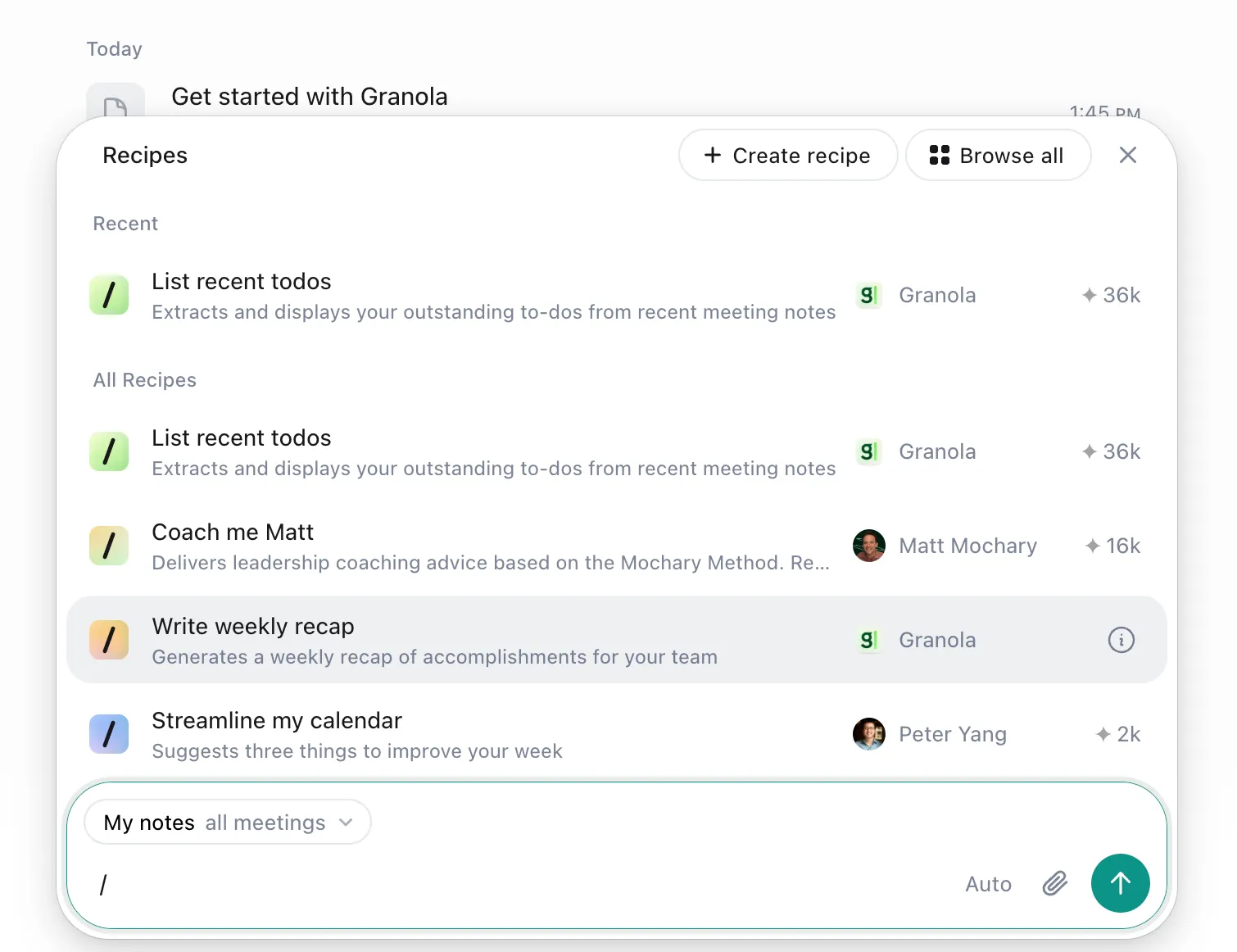The height and width of the screenshot is (952, 1237).
Task: Click the Peter Yang author name
Action: pyautogui.click(x=953, y=734)
